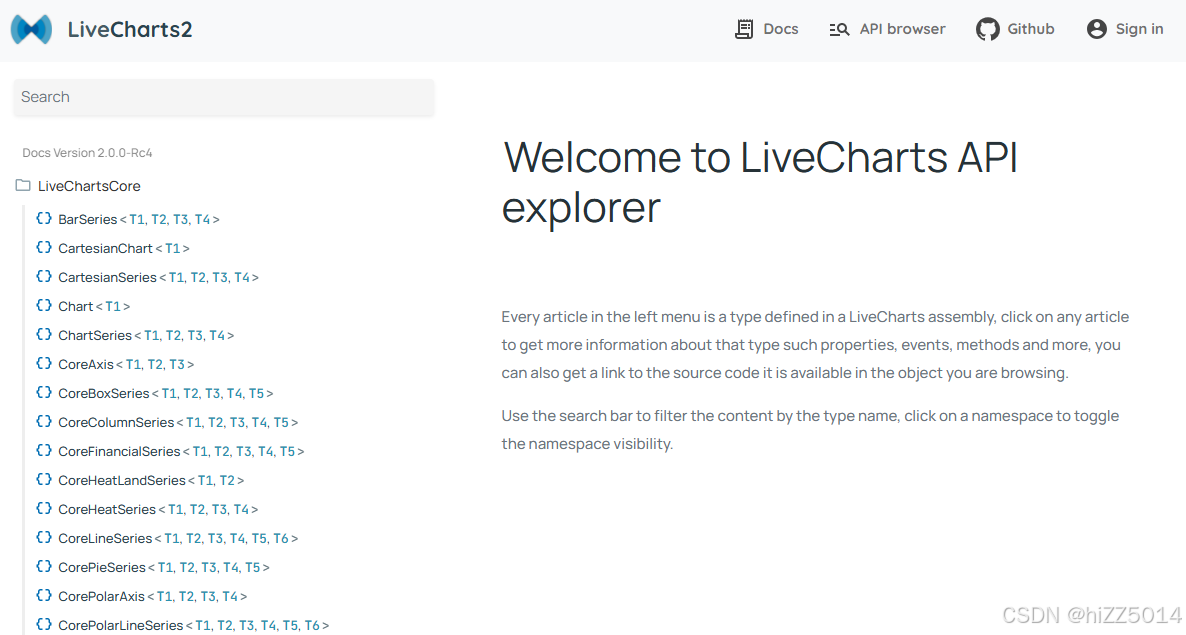Click braces icon next to CorePolarLineSeries
The width and height of the screenshot is (1186, 635).
44,624
